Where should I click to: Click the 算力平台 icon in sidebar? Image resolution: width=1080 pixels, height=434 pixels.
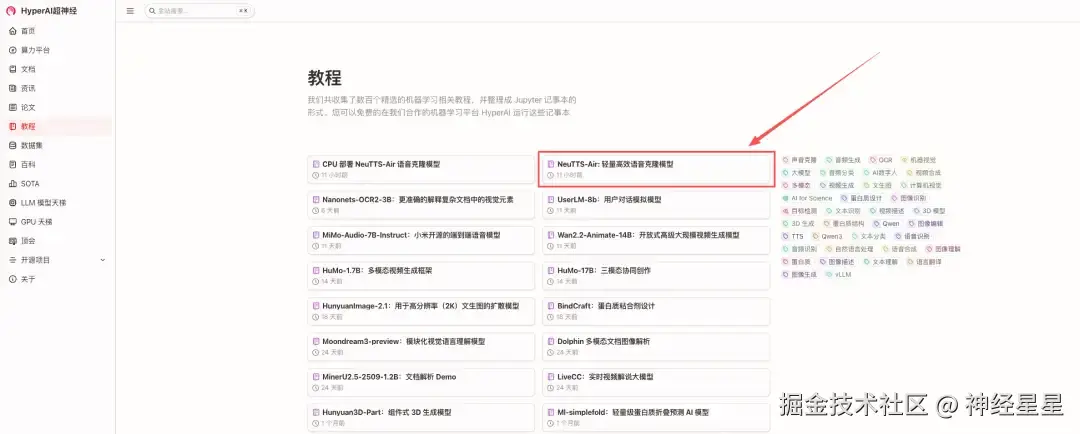pyautogui.click(x=12, y=50)
